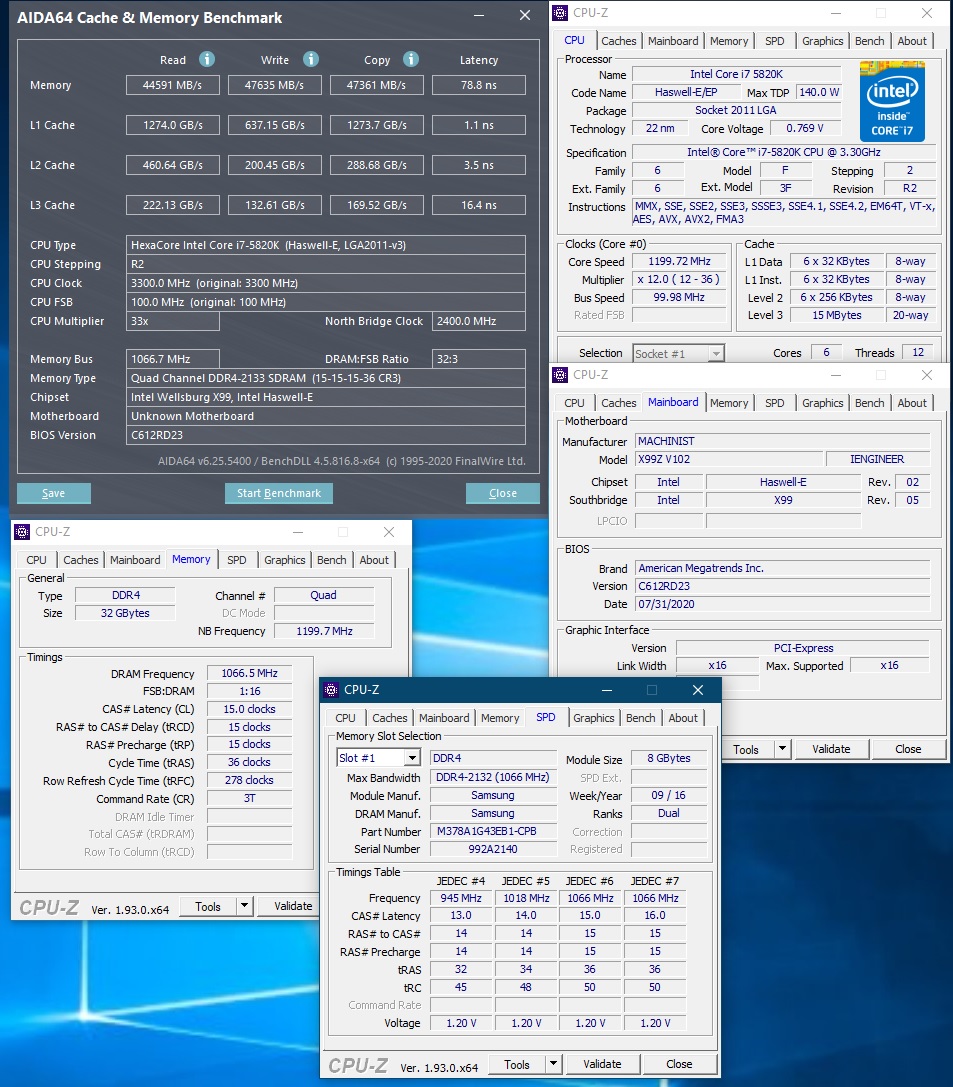Click the DRAM Frequency 1066.5 MHz field
The height and width of the screenshot is (1087, 953).
250,673
